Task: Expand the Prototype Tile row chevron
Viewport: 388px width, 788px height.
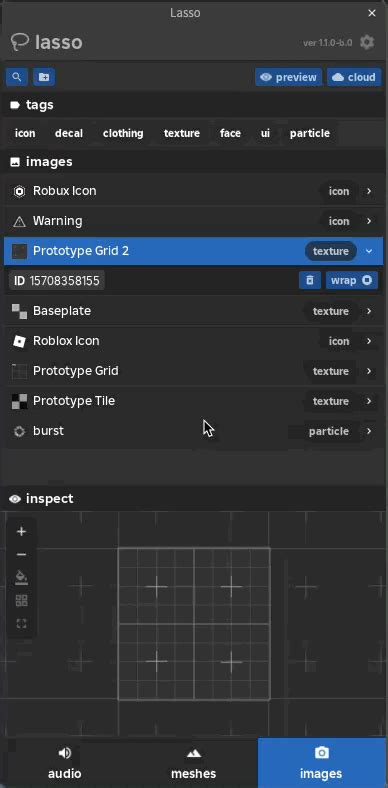Action: point(369,401)
